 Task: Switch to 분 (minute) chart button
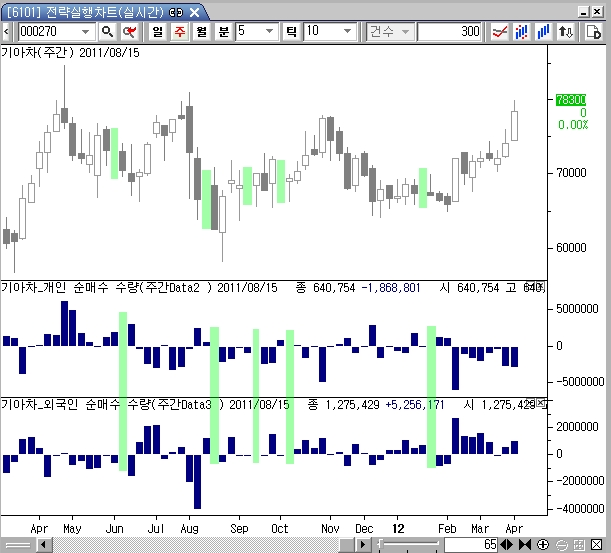coord(223,31)
